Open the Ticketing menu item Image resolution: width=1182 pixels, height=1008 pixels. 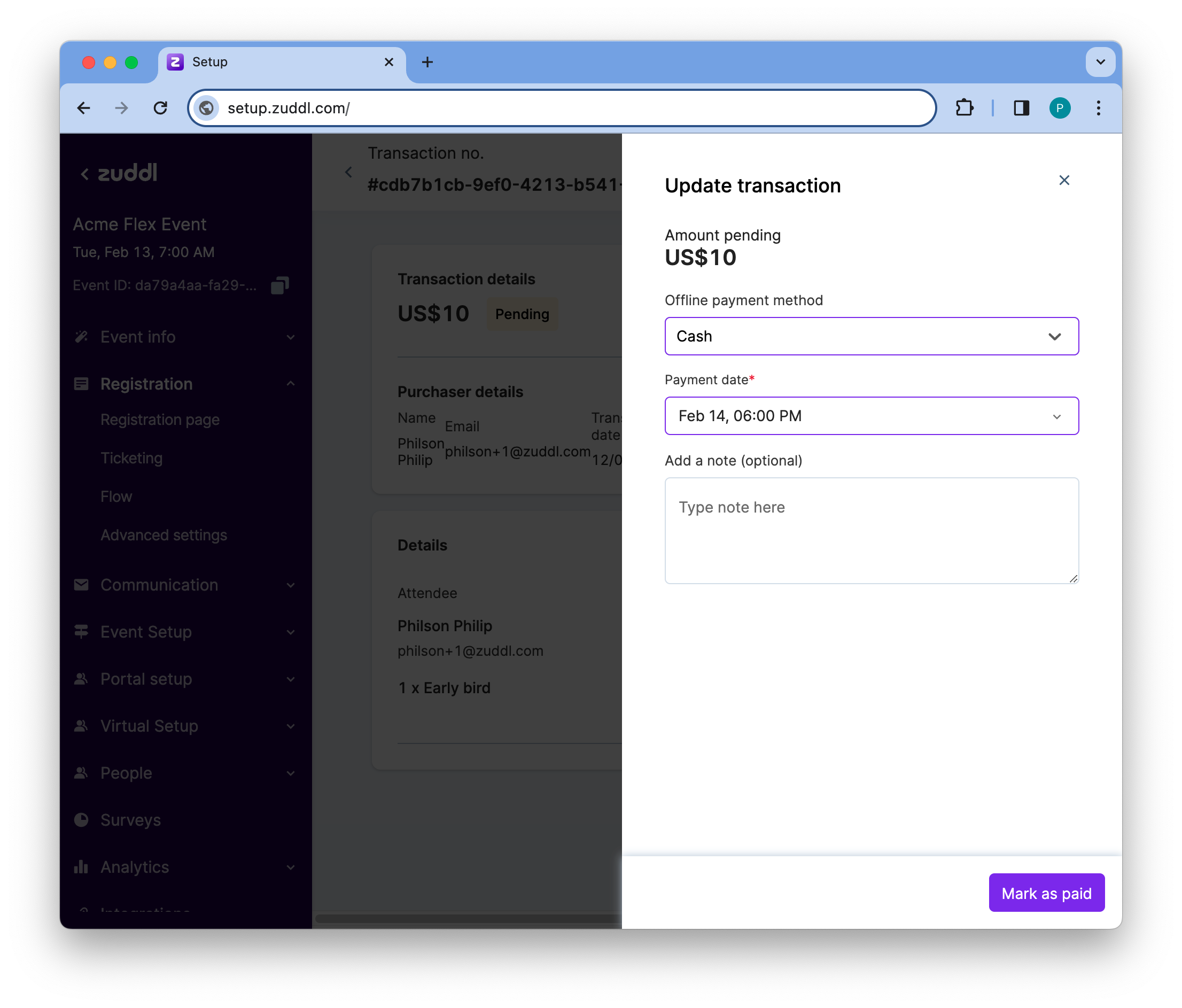pos(132,458)
